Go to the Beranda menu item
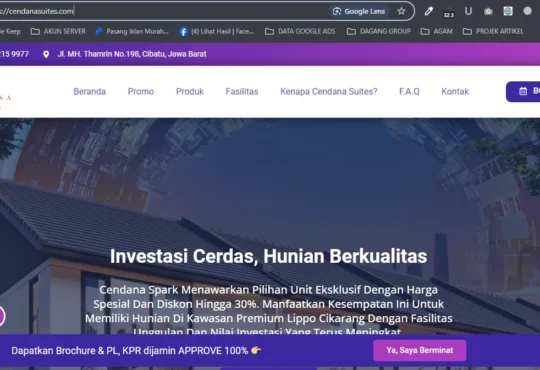The width and height of the screenshot is (540, 370). [90, 92]
